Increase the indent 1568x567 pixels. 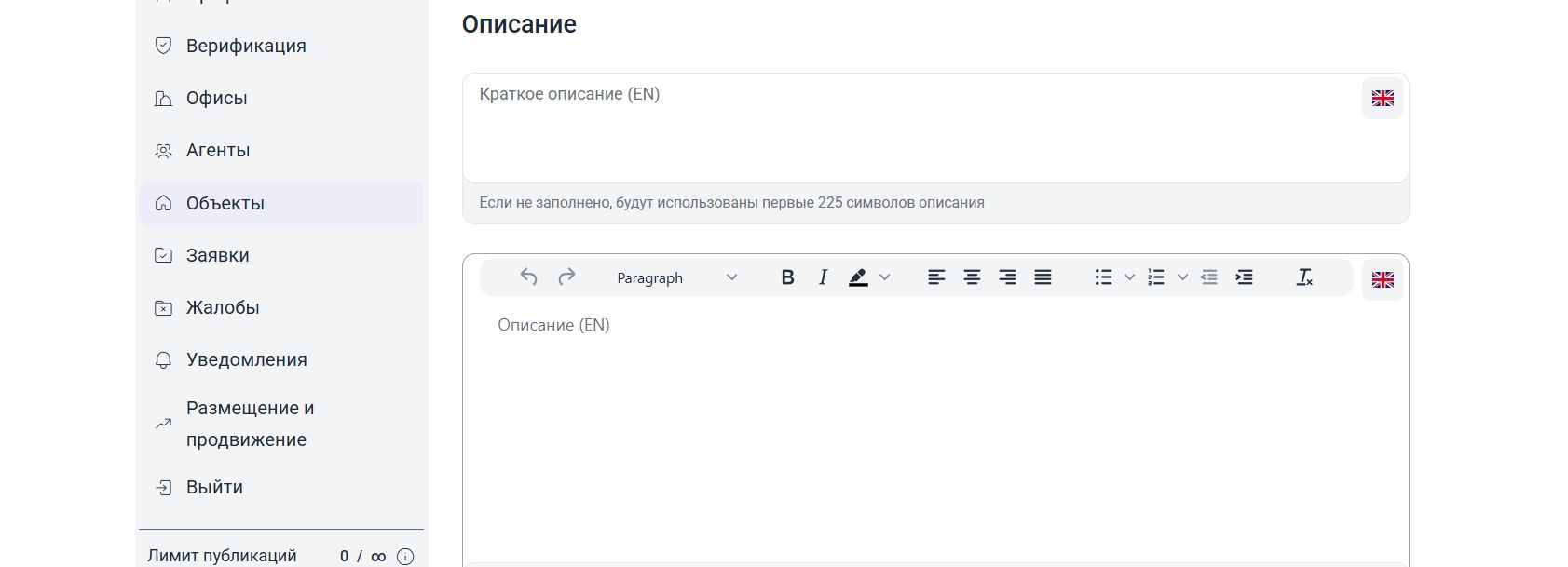[1245, 277]
